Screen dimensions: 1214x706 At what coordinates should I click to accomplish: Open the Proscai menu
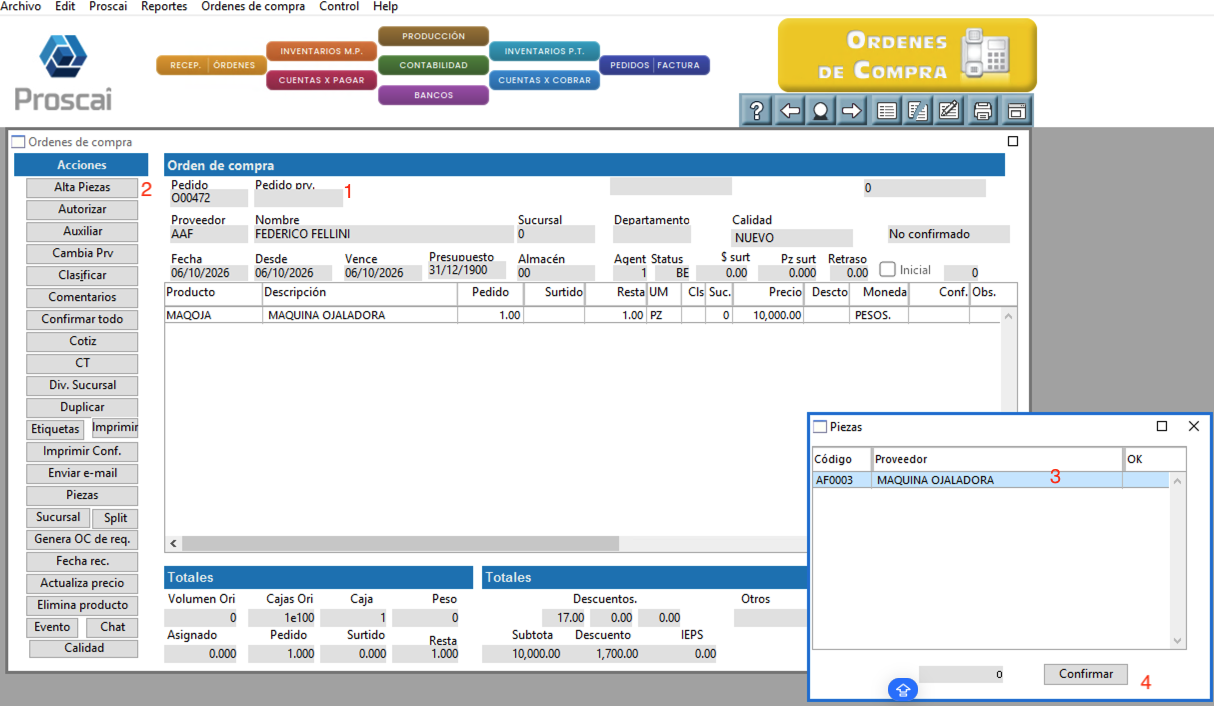tap(108, 6)
